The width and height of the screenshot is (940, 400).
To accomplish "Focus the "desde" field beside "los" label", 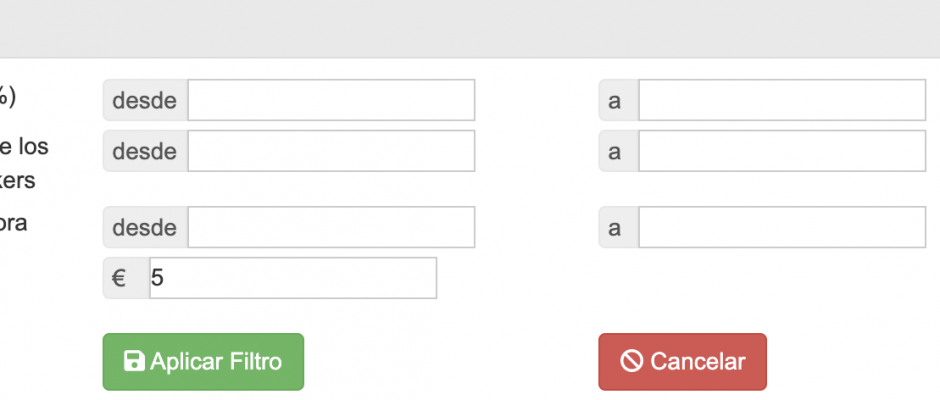I will click(x=332, y=151).
